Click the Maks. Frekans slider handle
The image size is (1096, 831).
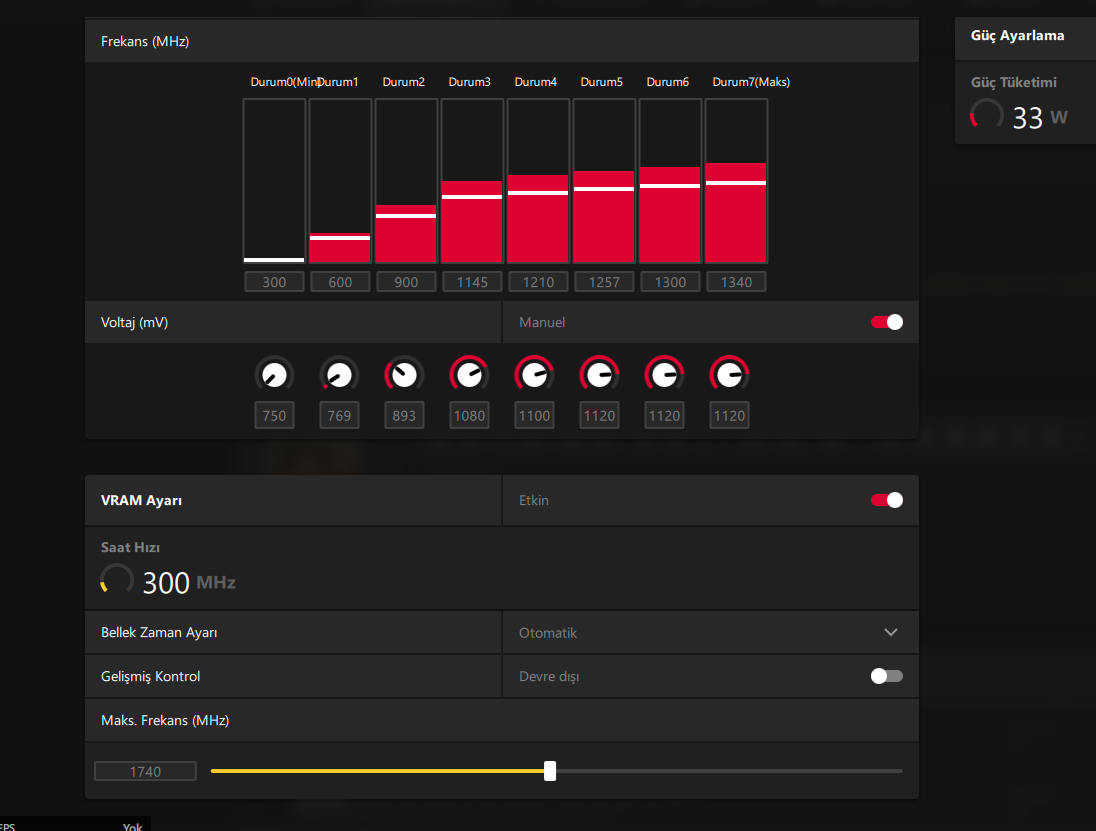550,771
